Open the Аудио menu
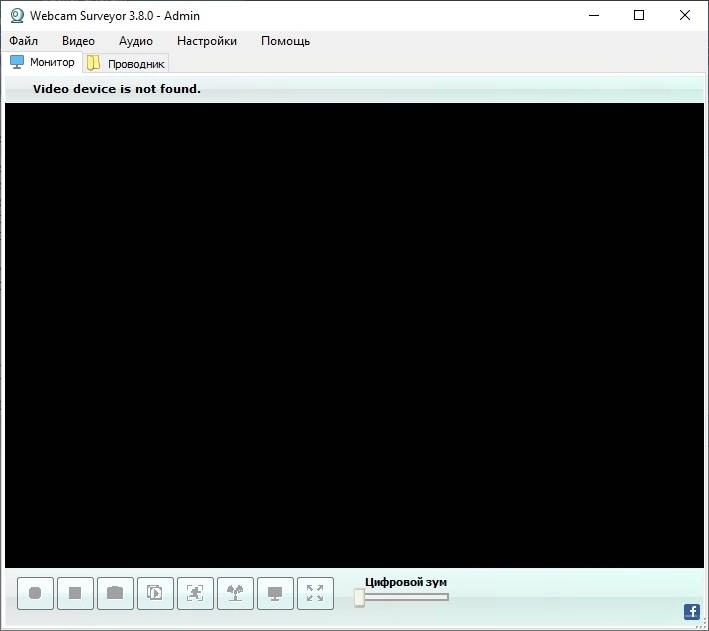This screenshot has width=709, height=631. 136,41
